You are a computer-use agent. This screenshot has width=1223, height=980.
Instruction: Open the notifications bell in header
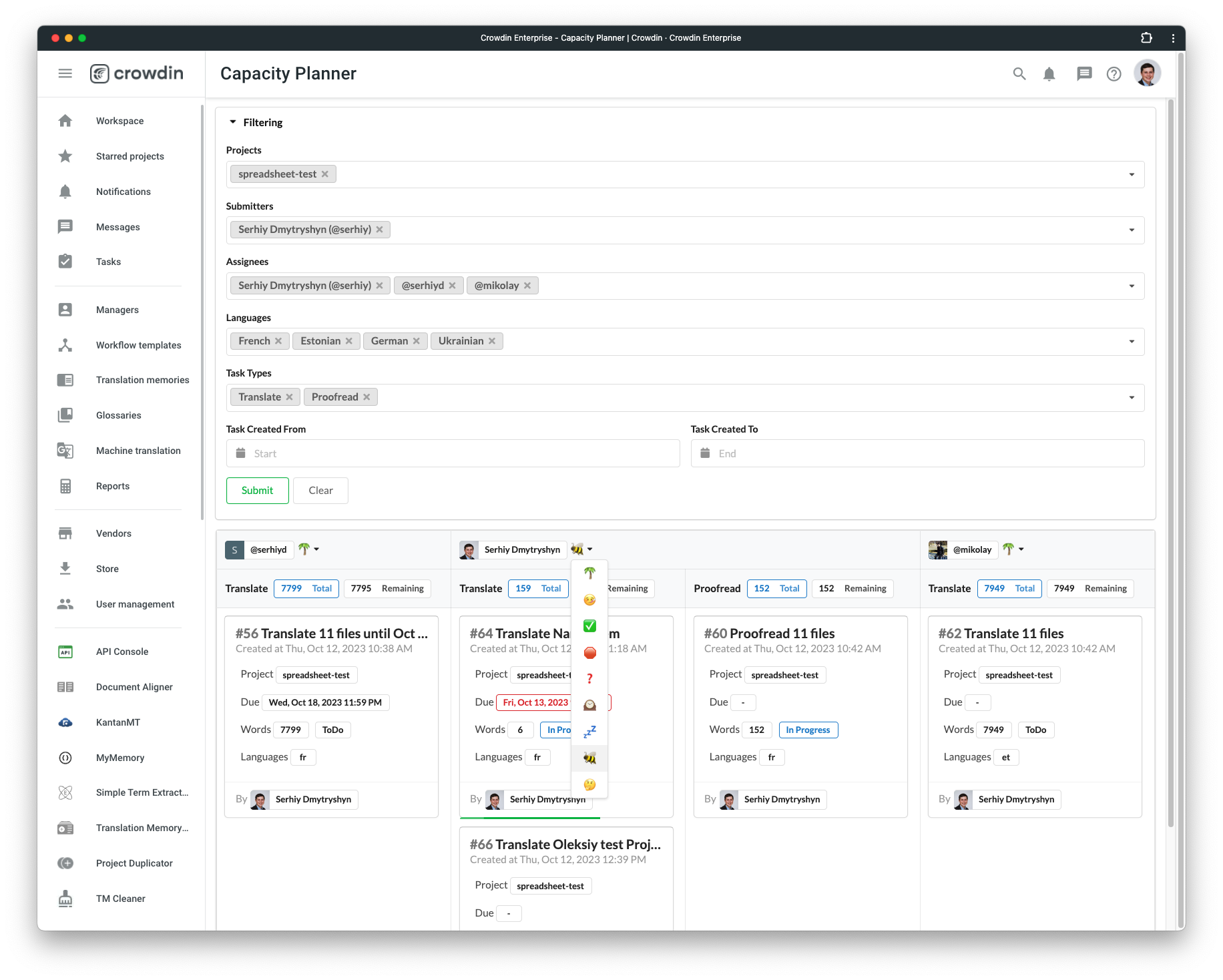point(1049,73)
